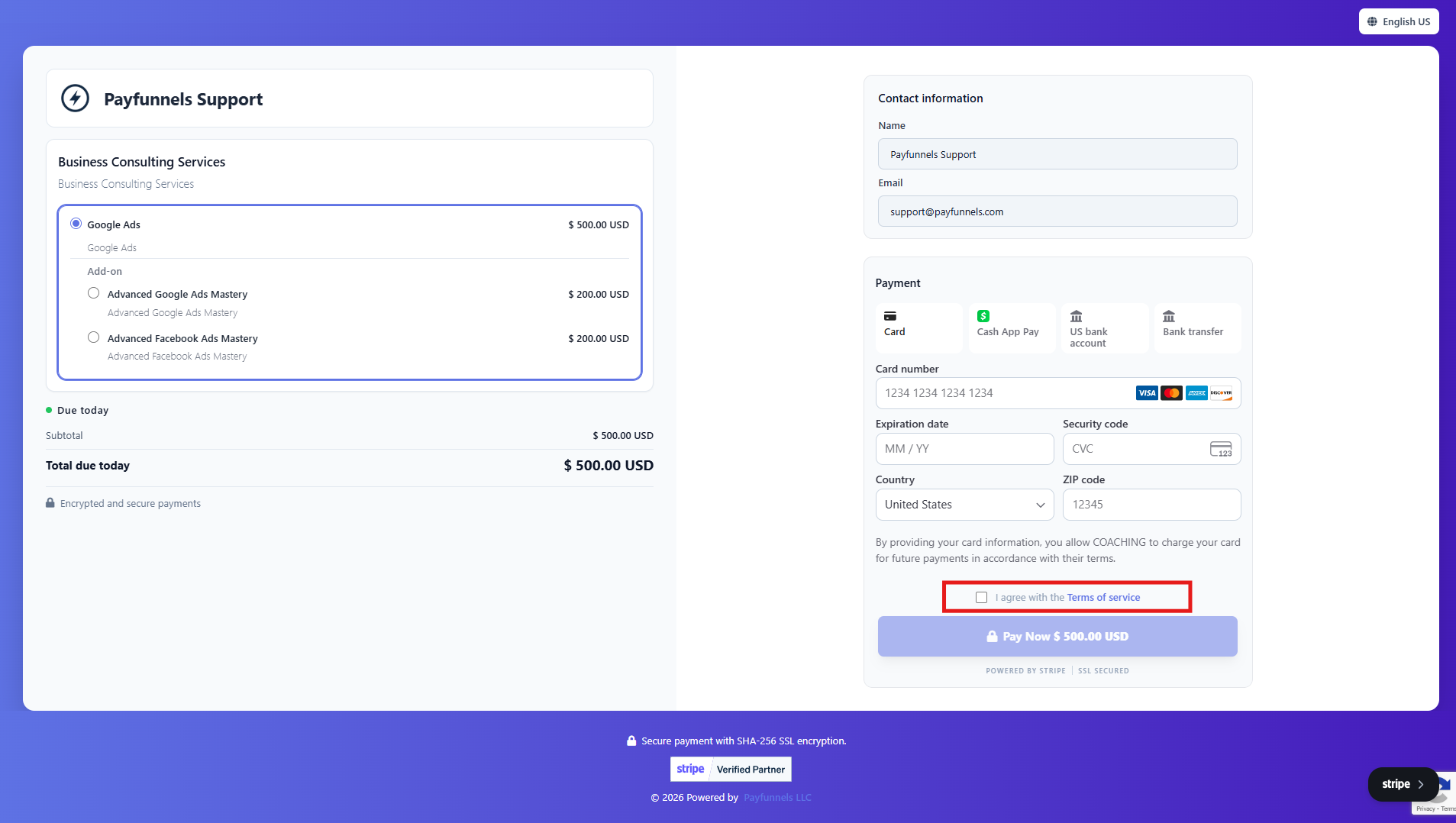Click the $ 500.00 USD Google Ads price

599,224
